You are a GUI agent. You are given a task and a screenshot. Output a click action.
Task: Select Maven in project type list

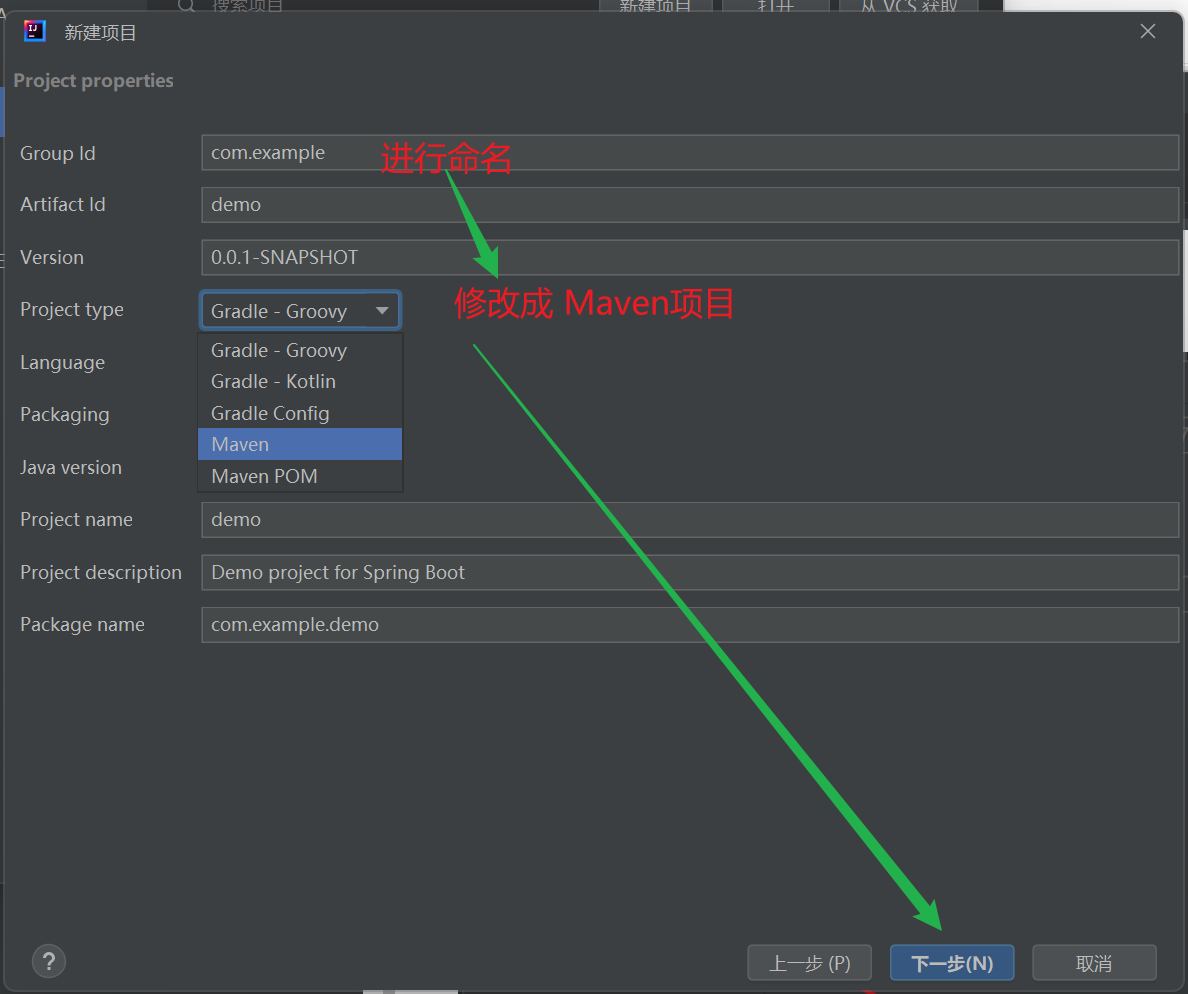[x=300, y=445]
